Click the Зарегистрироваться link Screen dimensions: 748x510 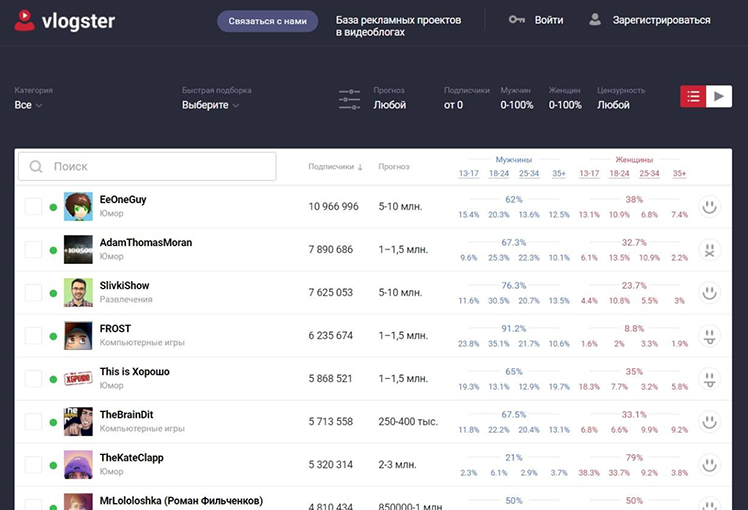[662, 20]
